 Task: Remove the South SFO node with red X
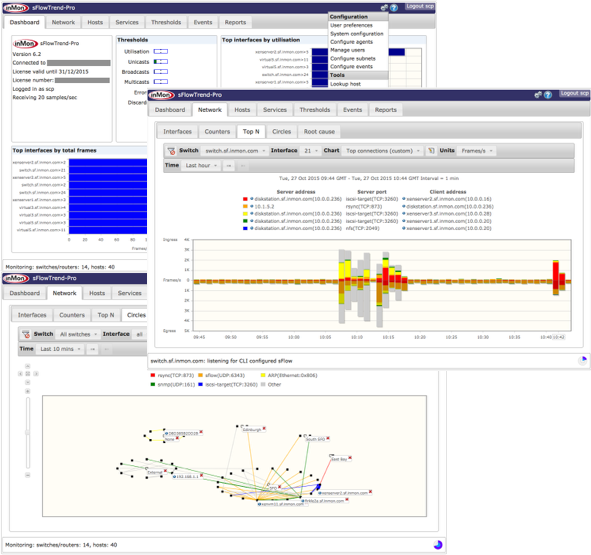328,438
